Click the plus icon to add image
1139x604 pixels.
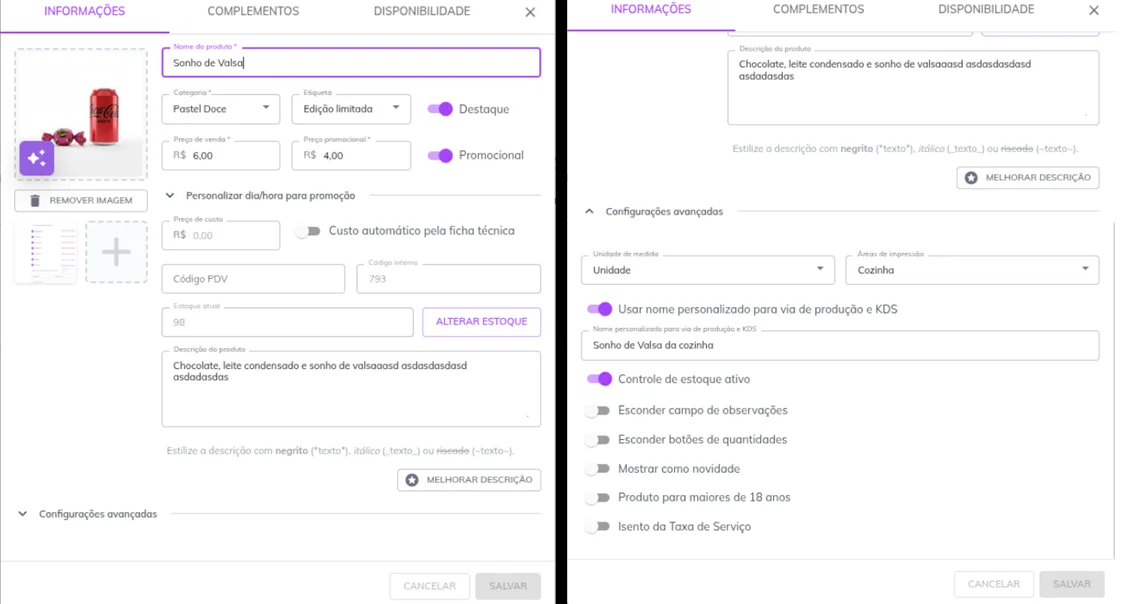pos(116,252)
